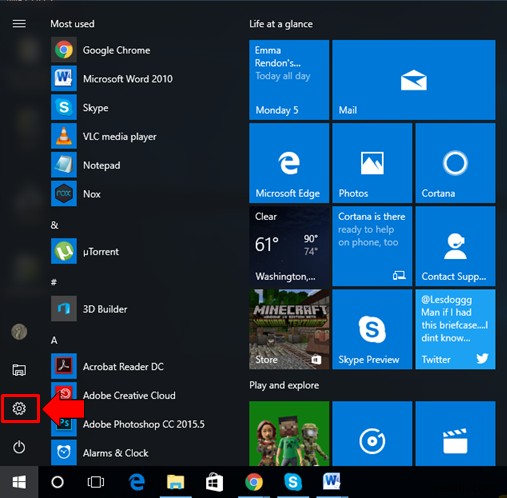Open Cortana search circle on taskbar
507x498 pixels.
tap(57, 482)
